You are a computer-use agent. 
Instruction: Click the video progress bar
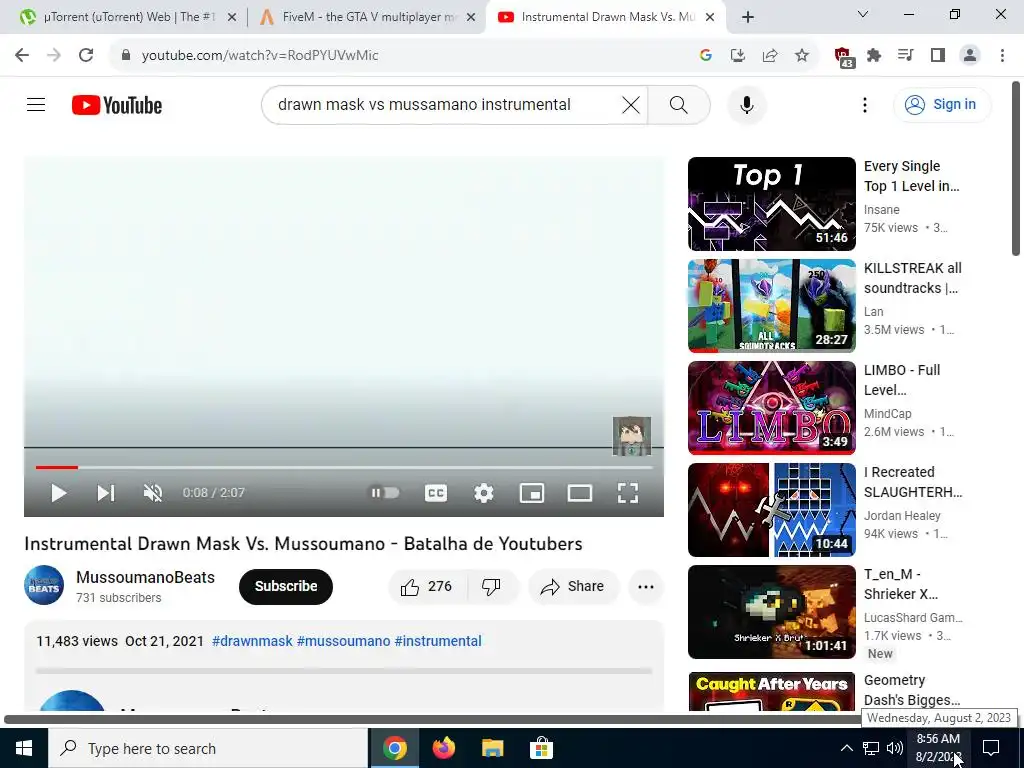344,467
